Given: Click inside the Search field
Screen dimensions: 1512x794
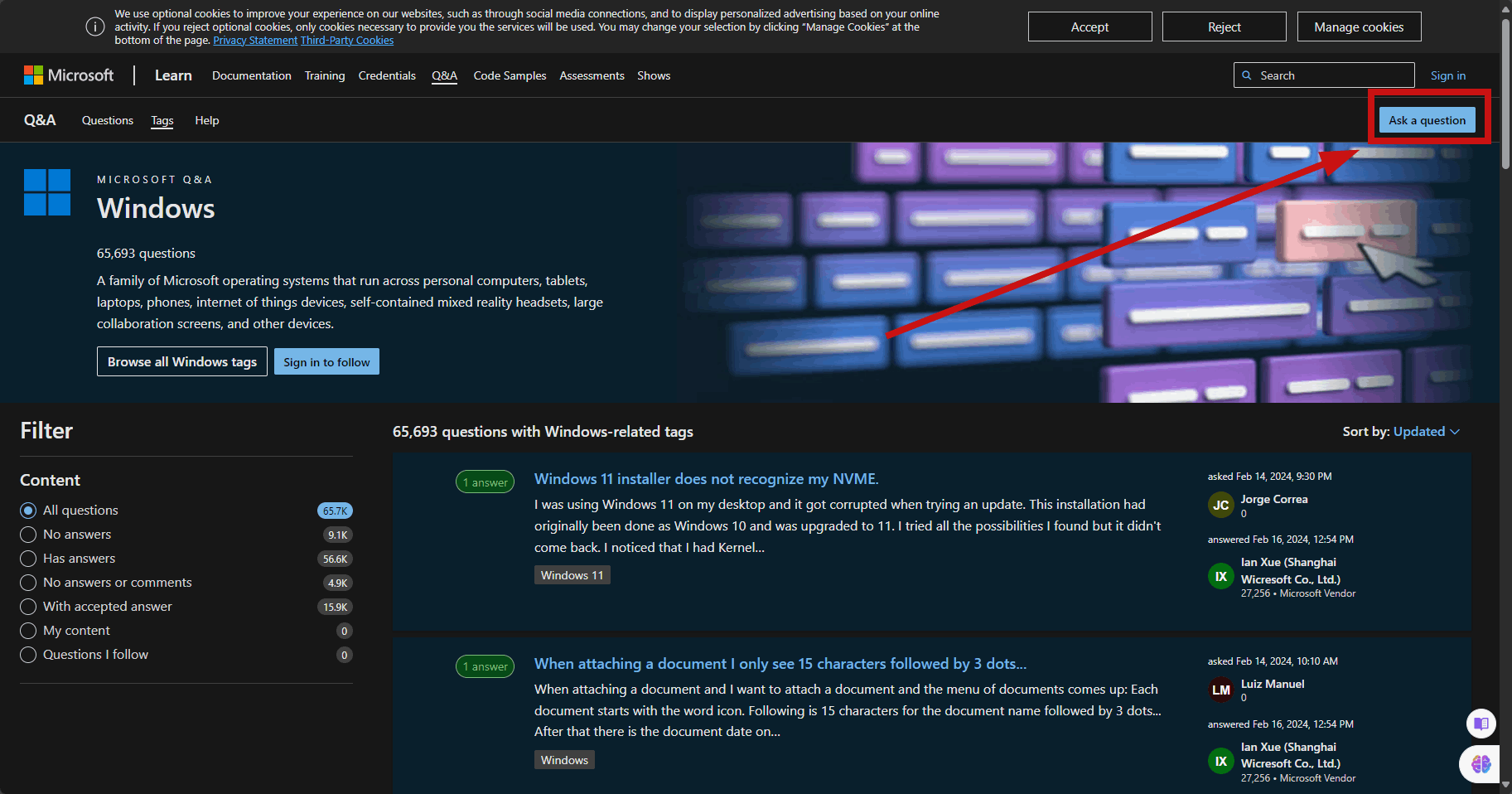Looking at the screenshot, I should 1324,75.
